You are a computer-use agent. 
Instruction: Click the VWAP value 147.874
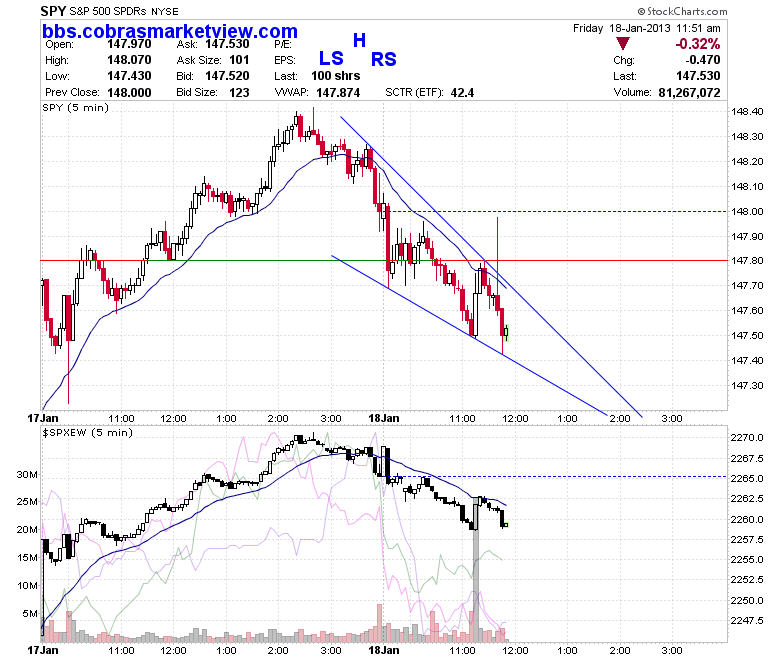[338, 93]
